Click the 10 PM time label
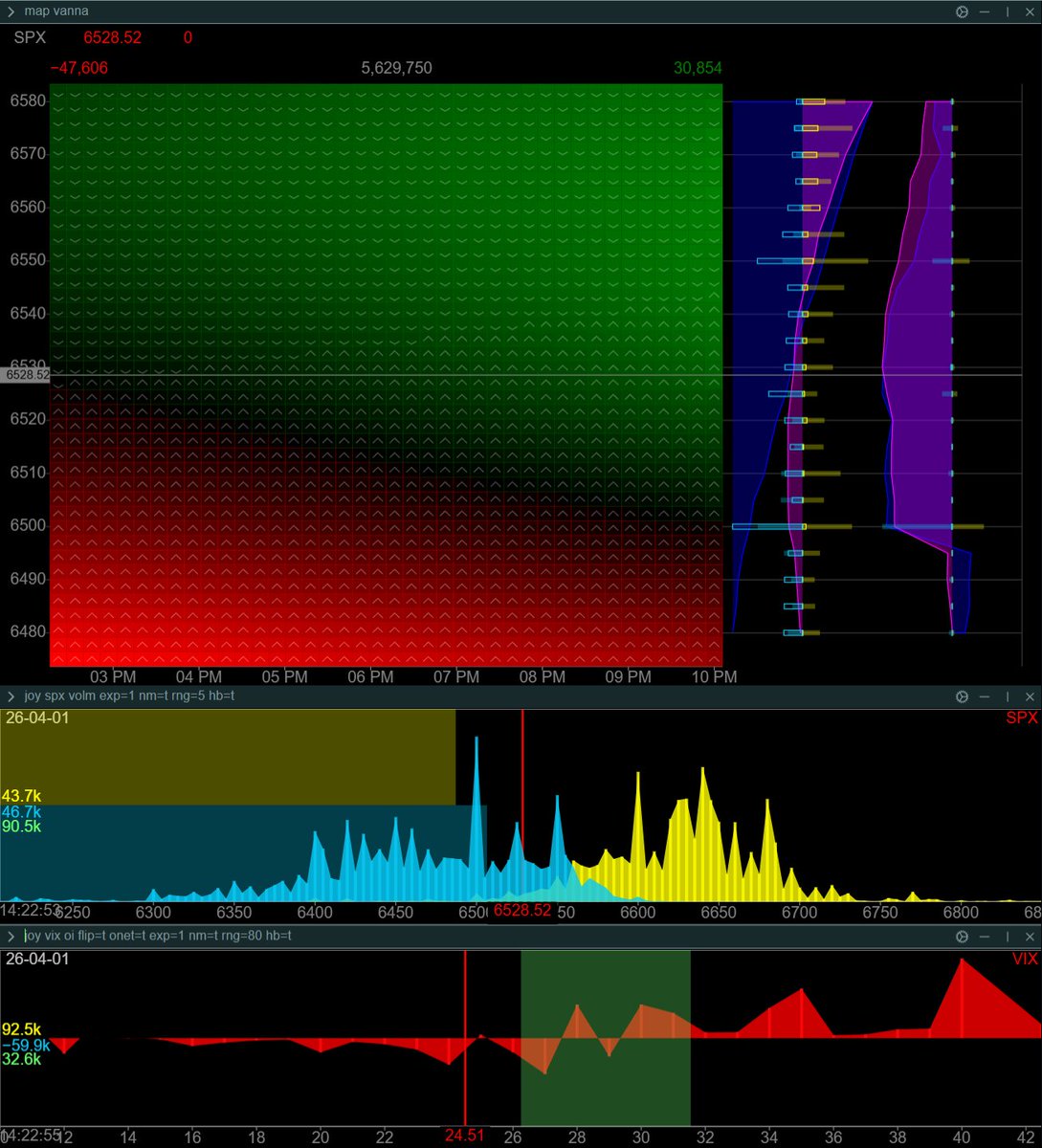 click(x=714, y=676)
